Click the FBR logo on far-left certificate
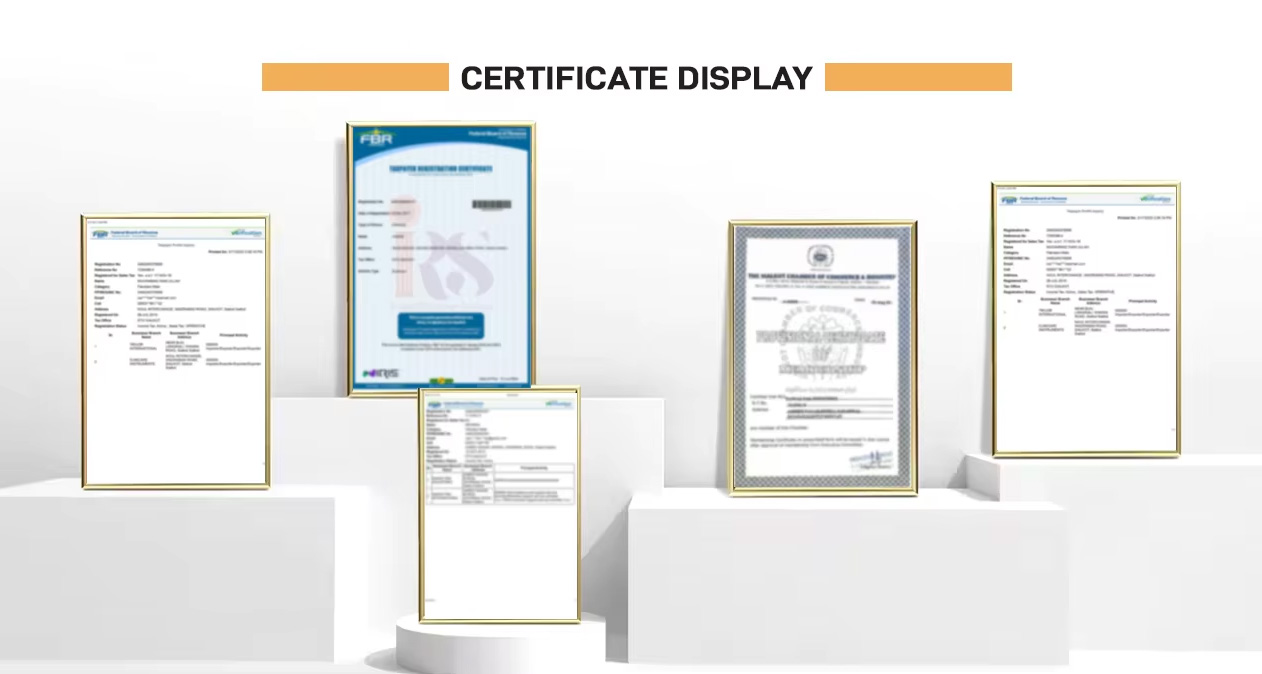1262x674 pixels. point(100,233)
